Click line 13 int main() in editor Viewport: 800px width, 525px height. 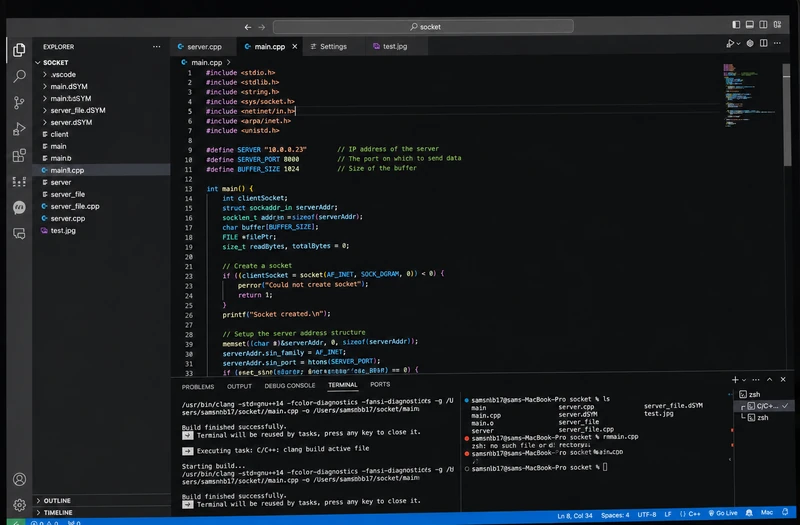pyautogui.click(x=229, y=189)
